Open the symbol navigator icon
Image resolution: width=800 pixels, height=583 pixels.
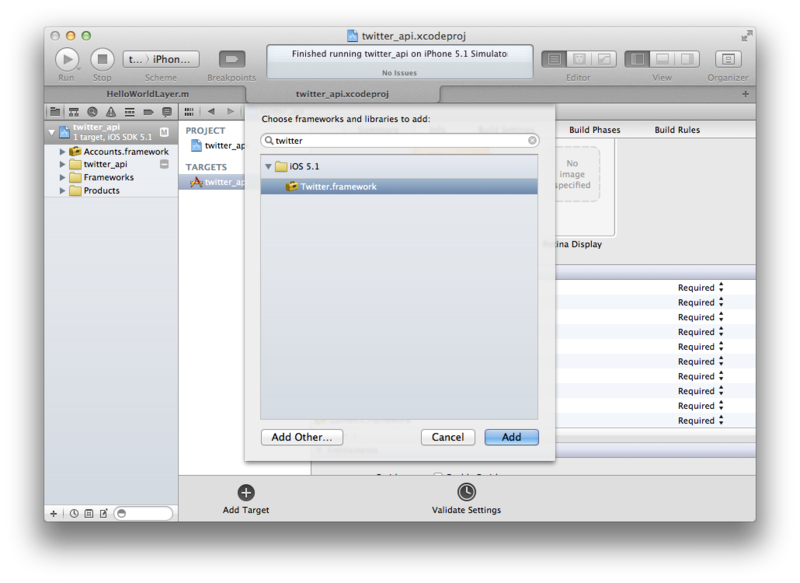73,112
